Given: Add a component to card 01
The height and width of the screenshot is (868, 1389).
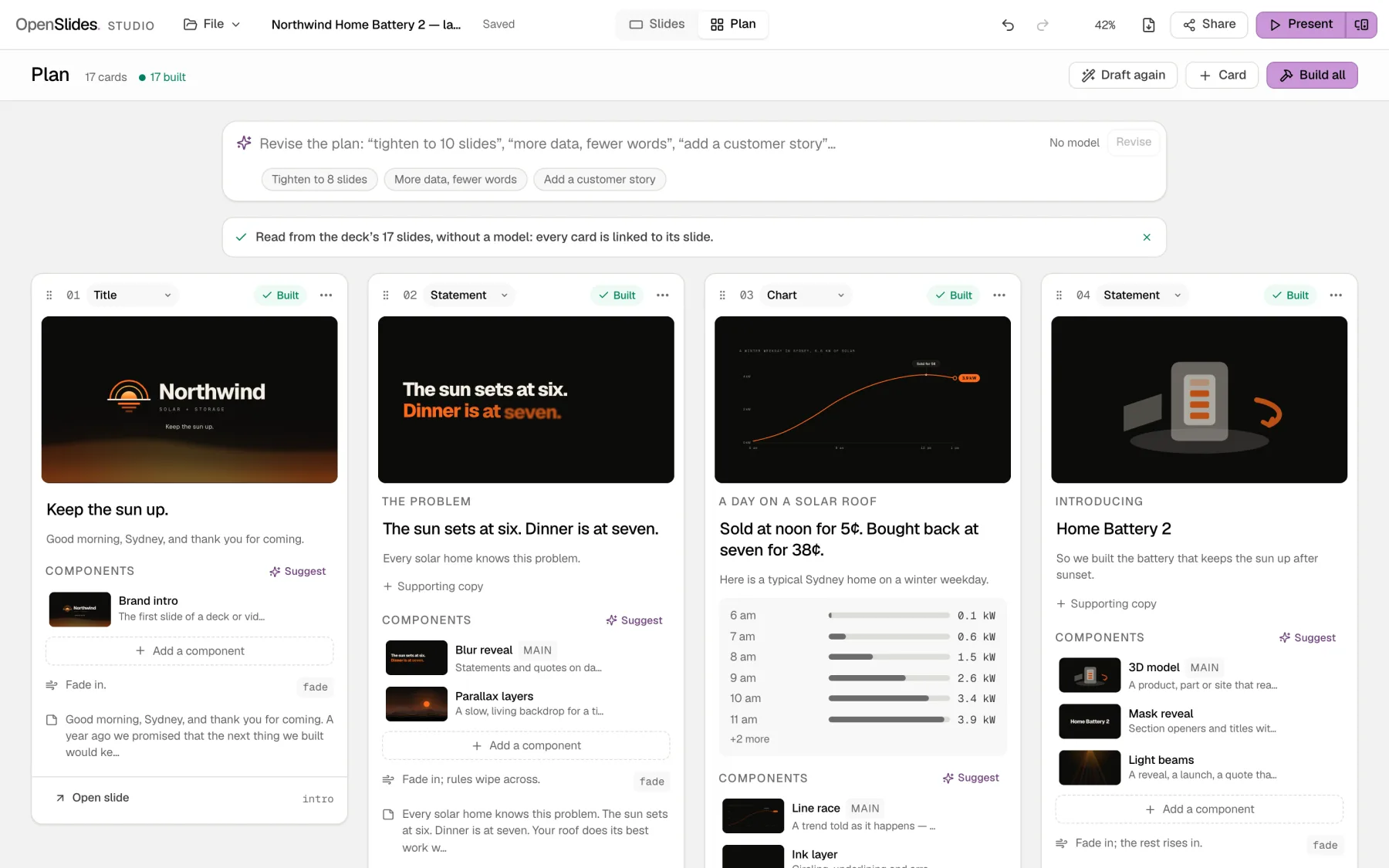Looking at the screenshot, I should click(190, 651).
